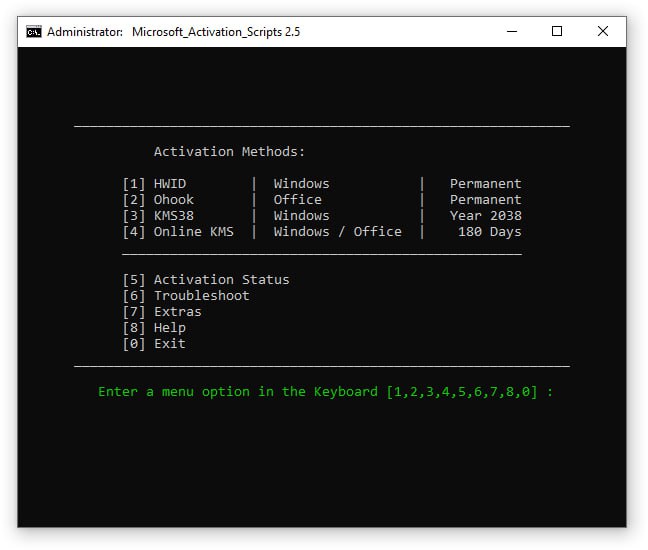
Task: Select the [1] HWID menu entry
Action: tap(154, 184)
